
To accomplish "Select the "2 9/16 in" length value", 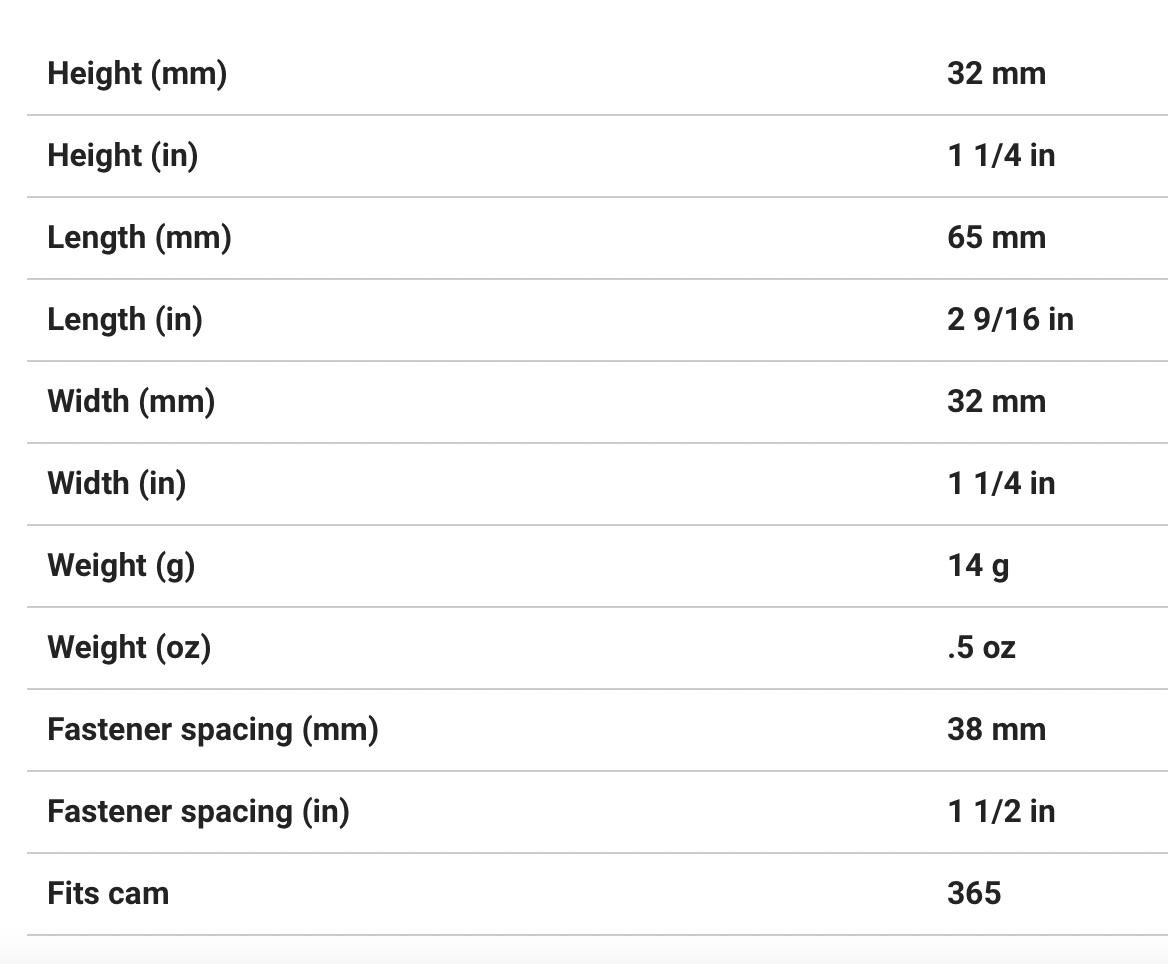I will 1010,320.
